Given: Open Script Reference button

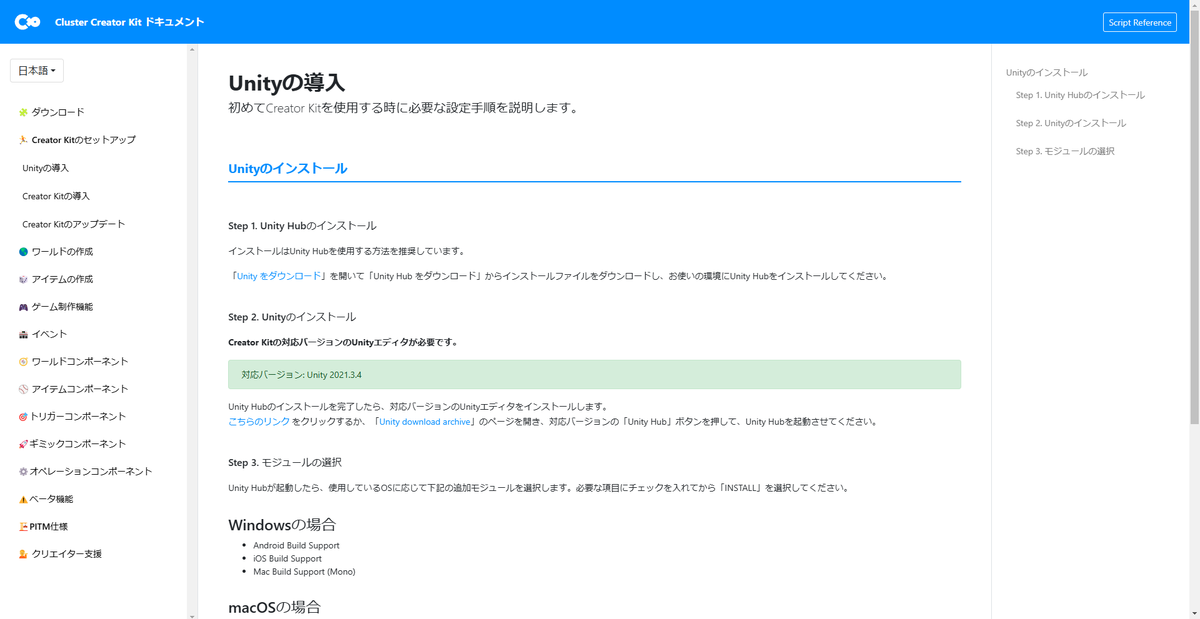Looking at the screenshot, I should pyautogui.click(x=1140, y=22).
